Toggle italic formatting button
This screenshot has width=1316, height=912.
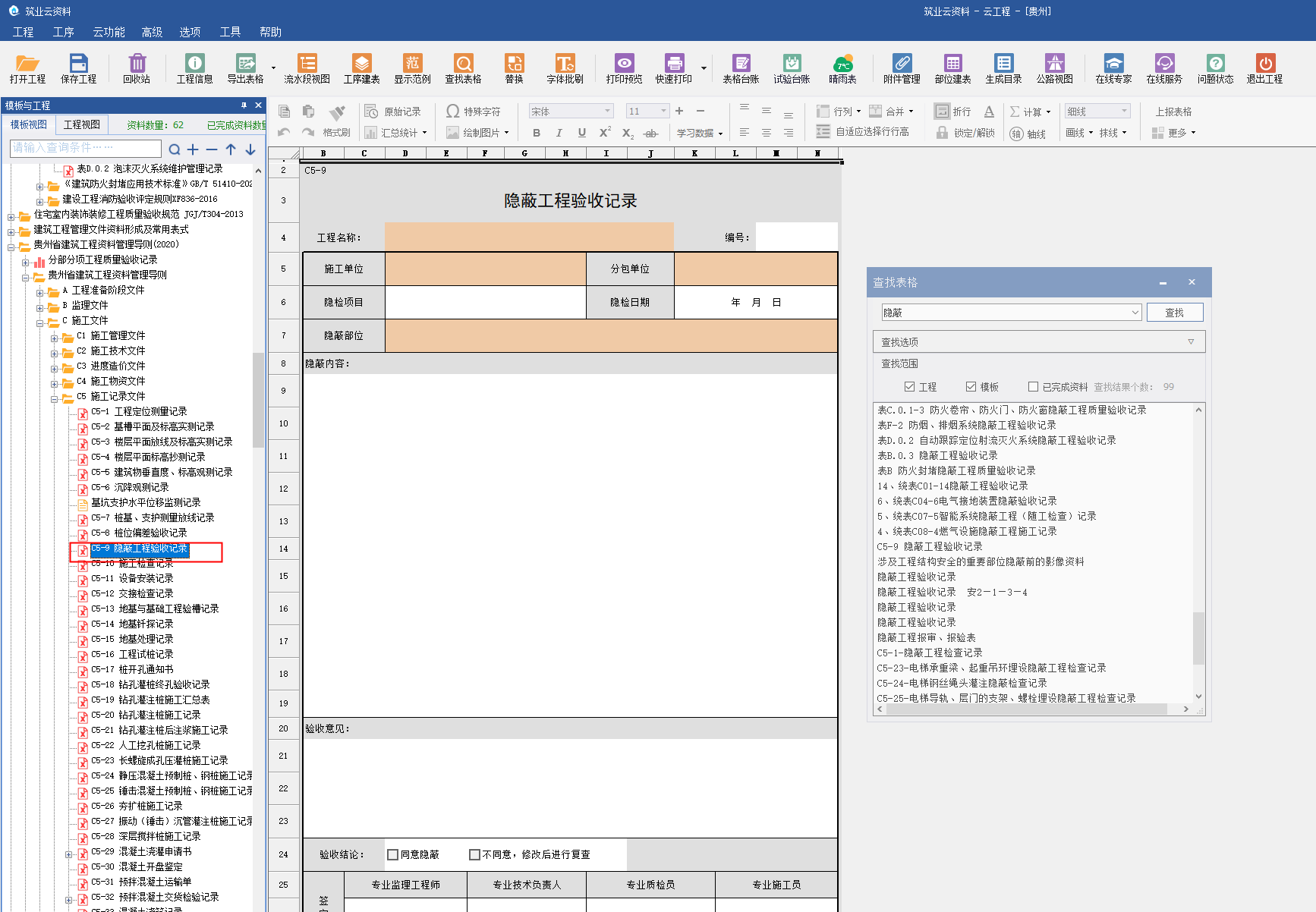[559, 133]
